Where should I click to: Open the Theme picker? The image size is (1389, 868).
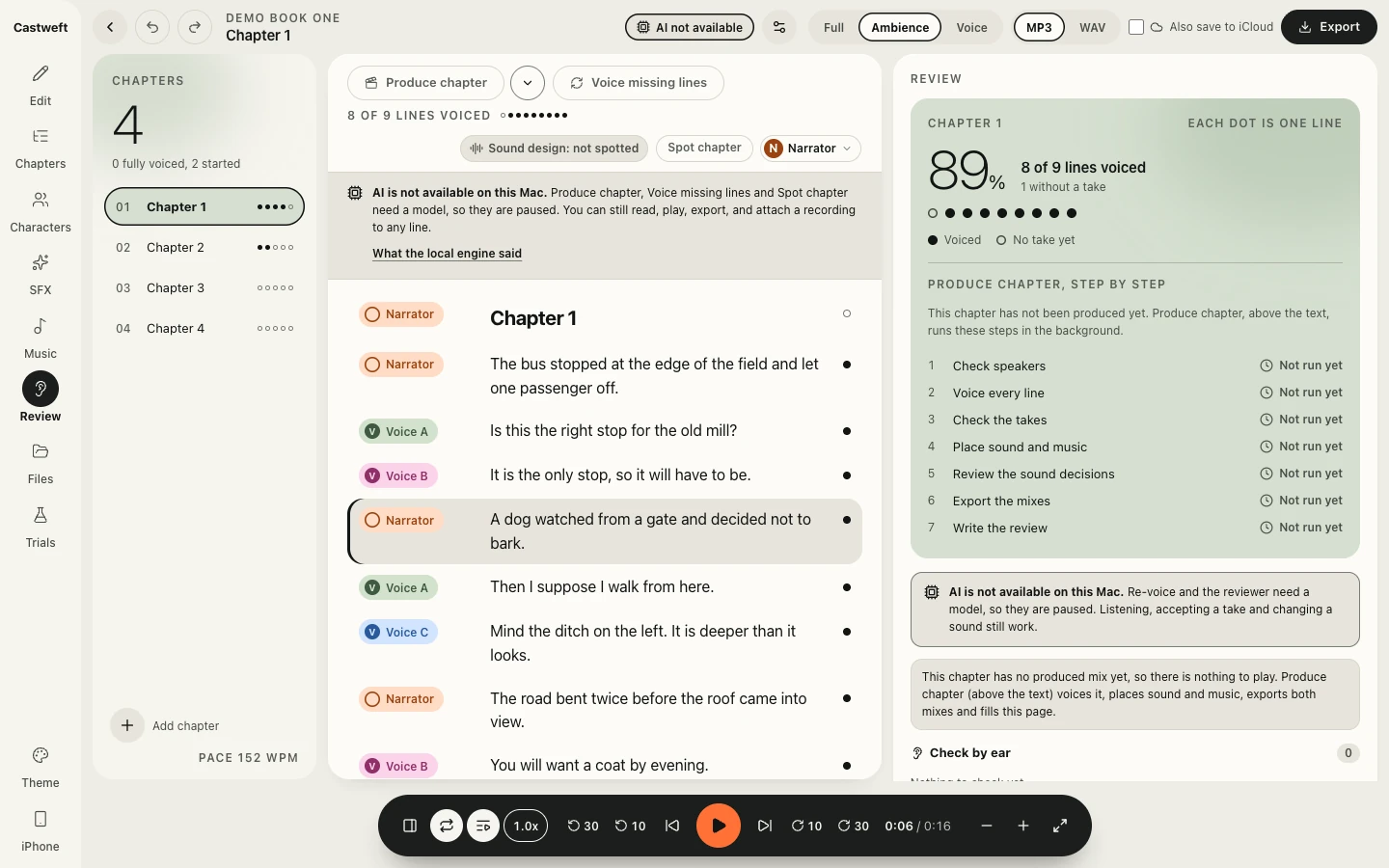(41, 768)
